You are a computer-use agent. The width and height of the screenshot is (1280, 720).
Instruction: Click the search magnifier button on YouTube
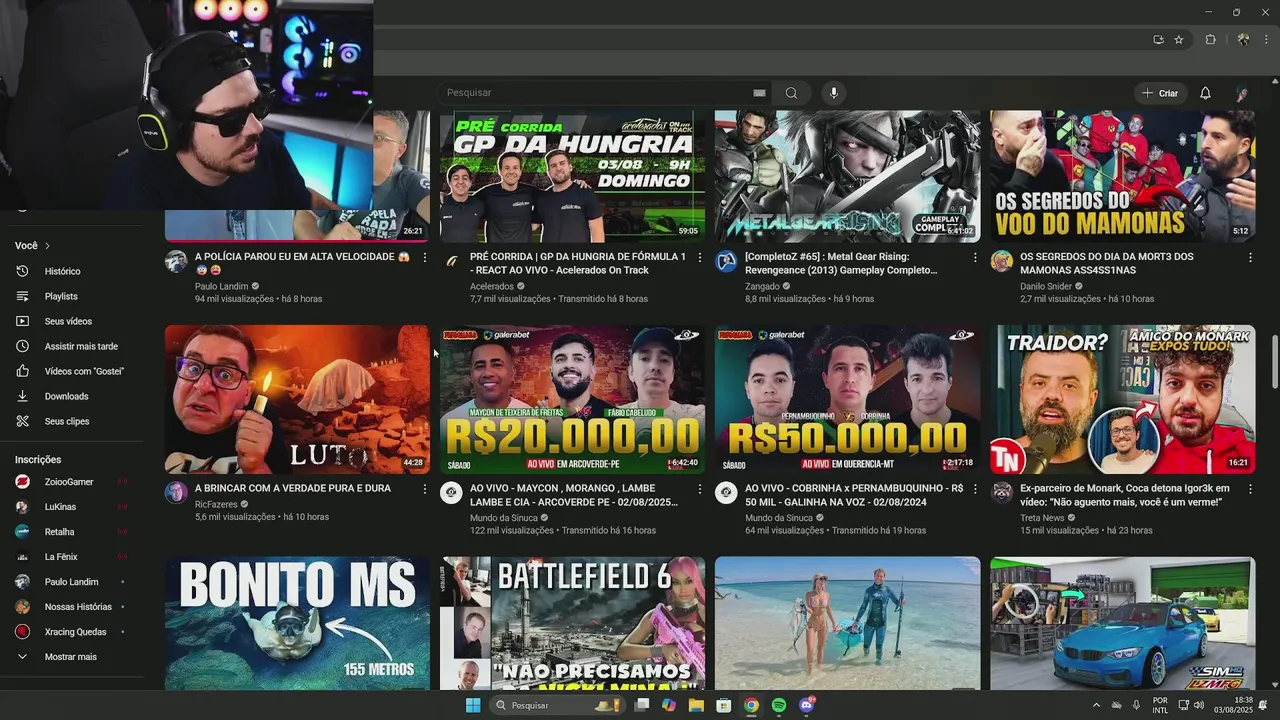pyautogui.click(x=791, y=93)
